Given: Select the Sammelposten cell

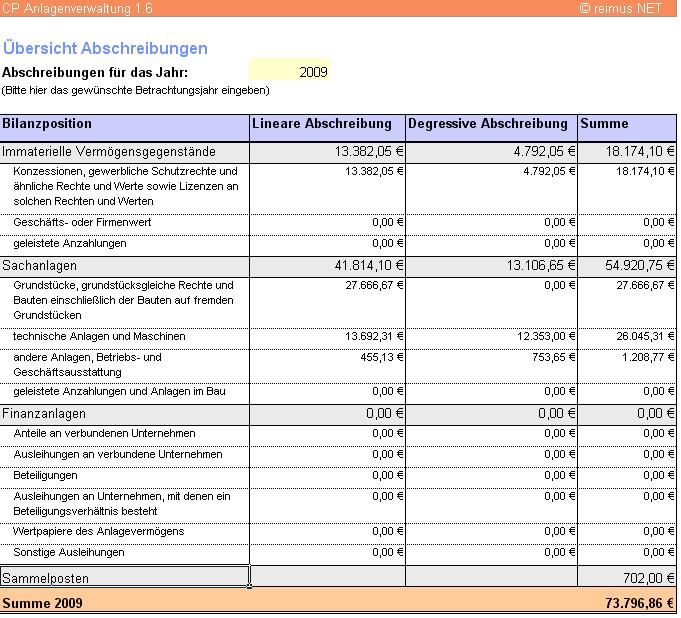Looking at the screenshot, I should 125,576.
